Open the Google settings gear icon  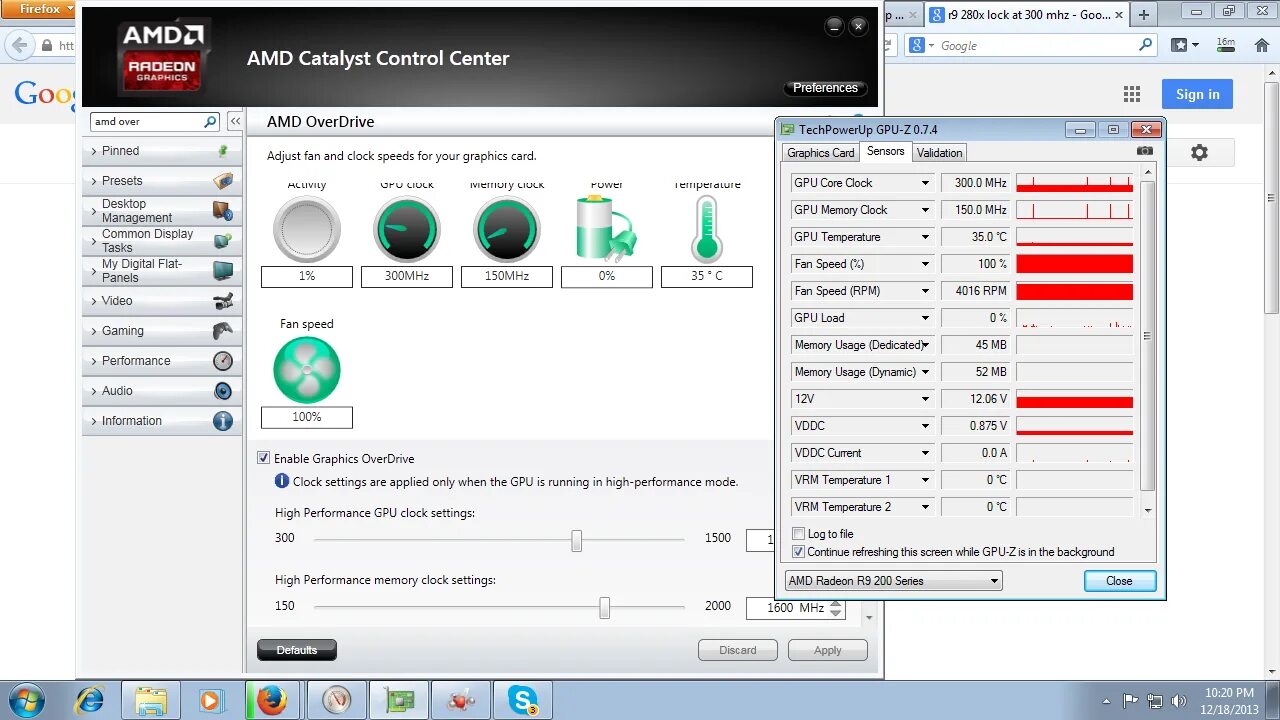pyautogui.click(x=1199, y=152)
